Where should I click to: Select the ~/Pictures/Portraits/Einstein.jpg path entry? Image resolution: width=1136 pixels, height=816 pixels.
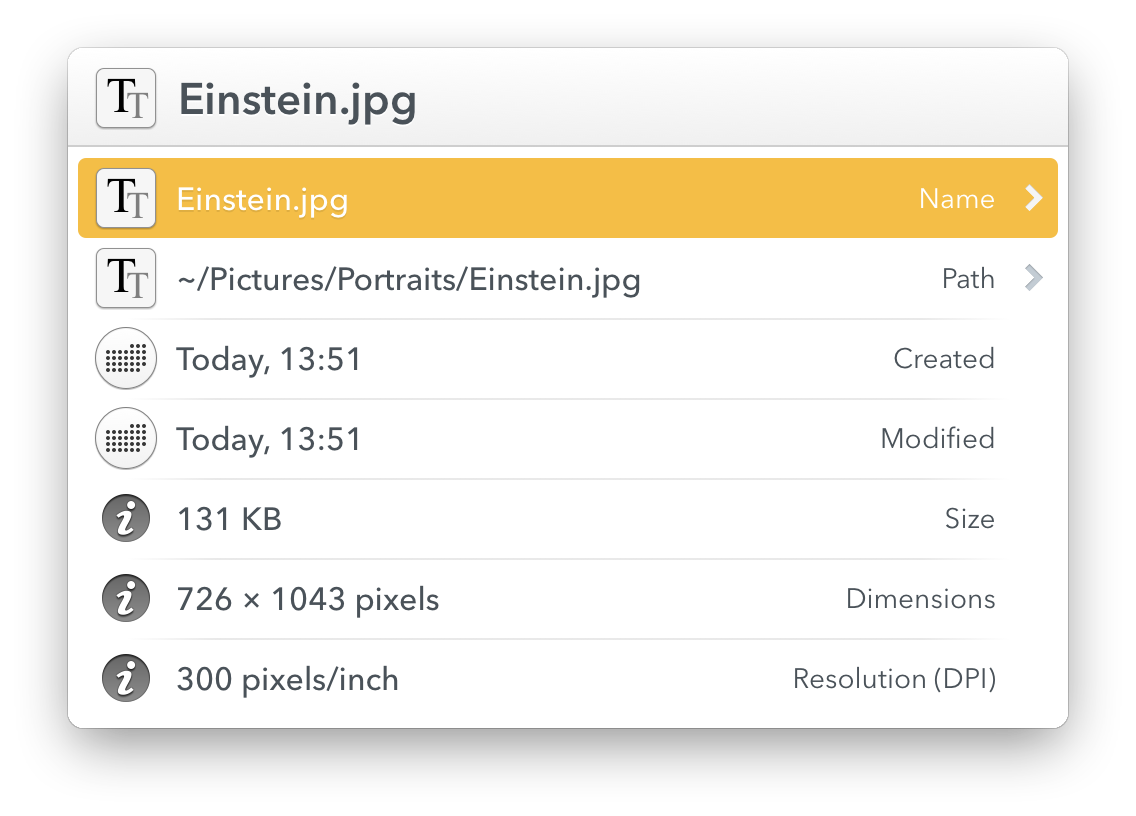pyautogui.click(x=568, y=278)
